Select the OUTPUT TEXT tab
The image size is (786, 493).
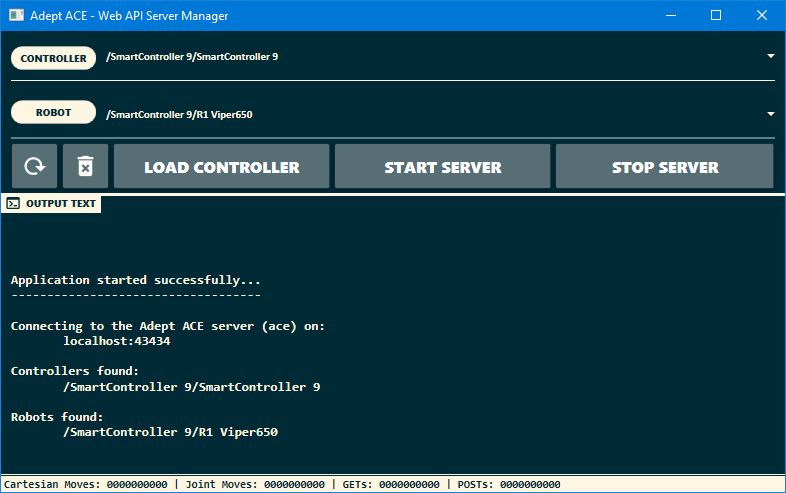pyautogui.click(x=51, y=204)
